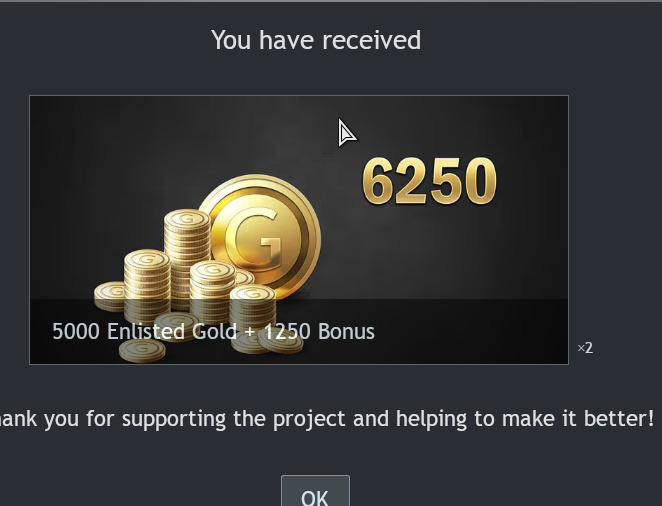Click the middle coin stack before the big coin
The height and width of the screenshot is (506, 662).
click(212, 291)
